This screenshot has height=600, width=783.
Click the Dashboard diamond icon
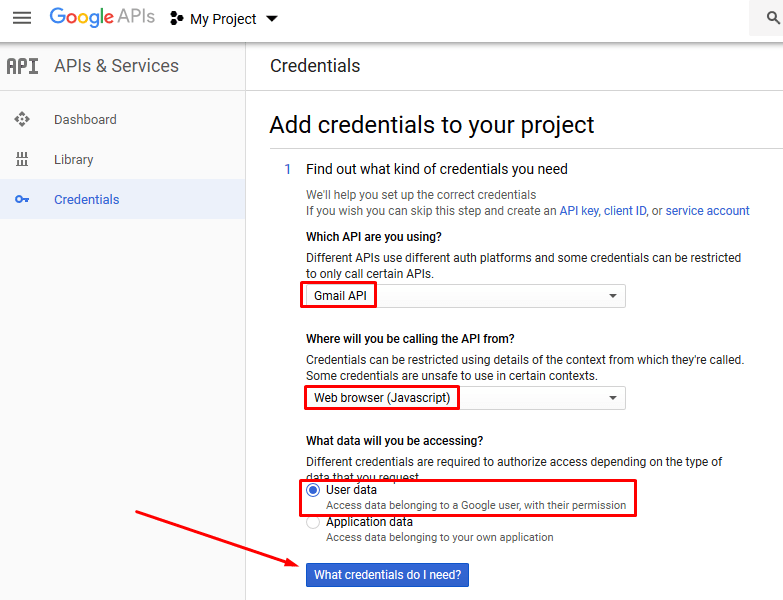click(22, 119)
